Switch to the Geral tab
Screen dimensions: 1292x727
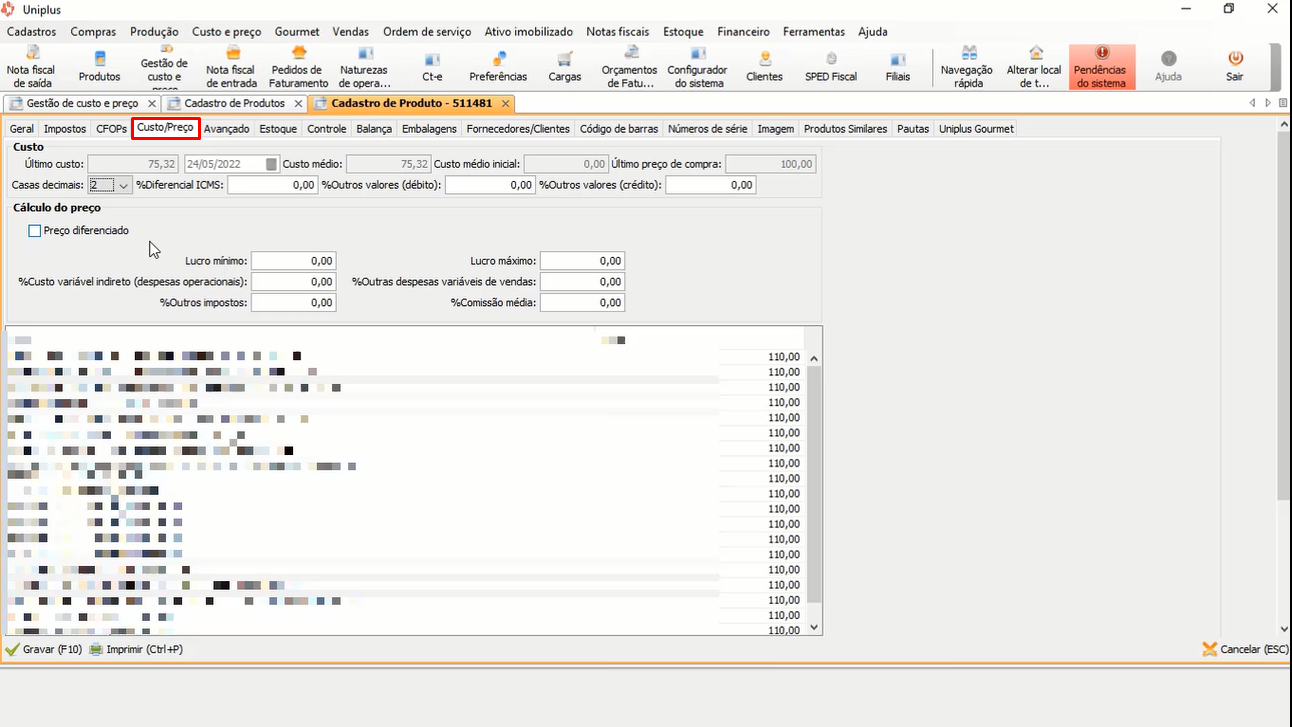(x=22, y=129)
